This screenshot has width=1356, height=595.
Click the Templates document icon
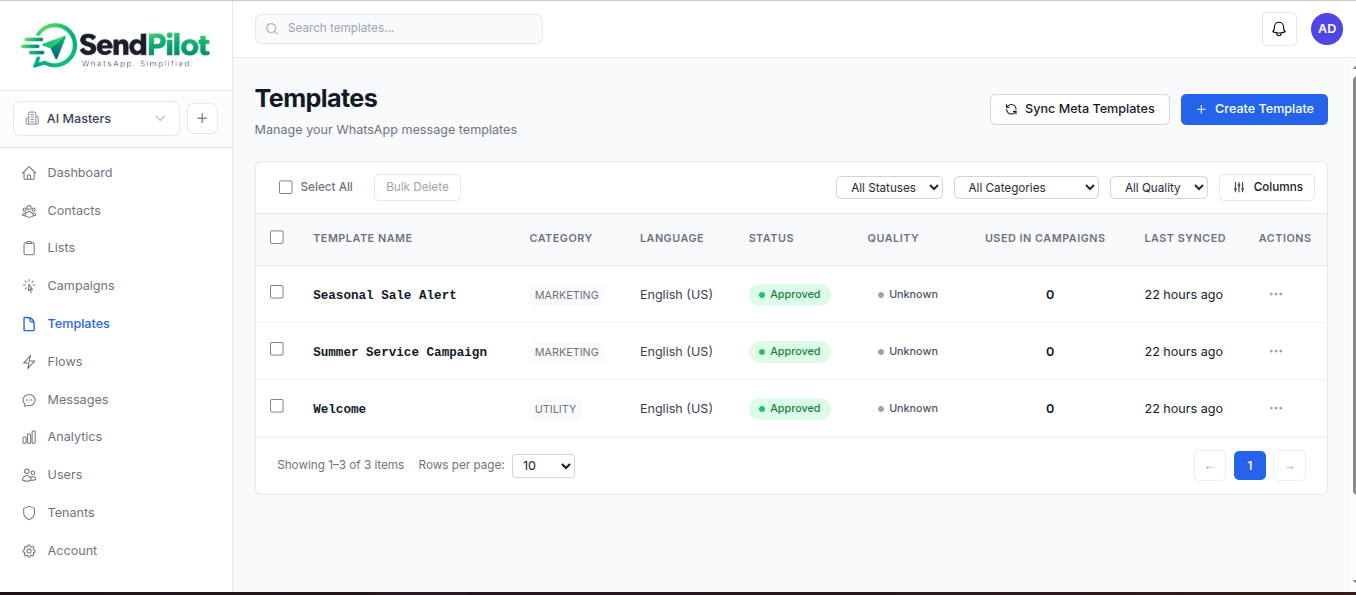click(x=29, y=324)
